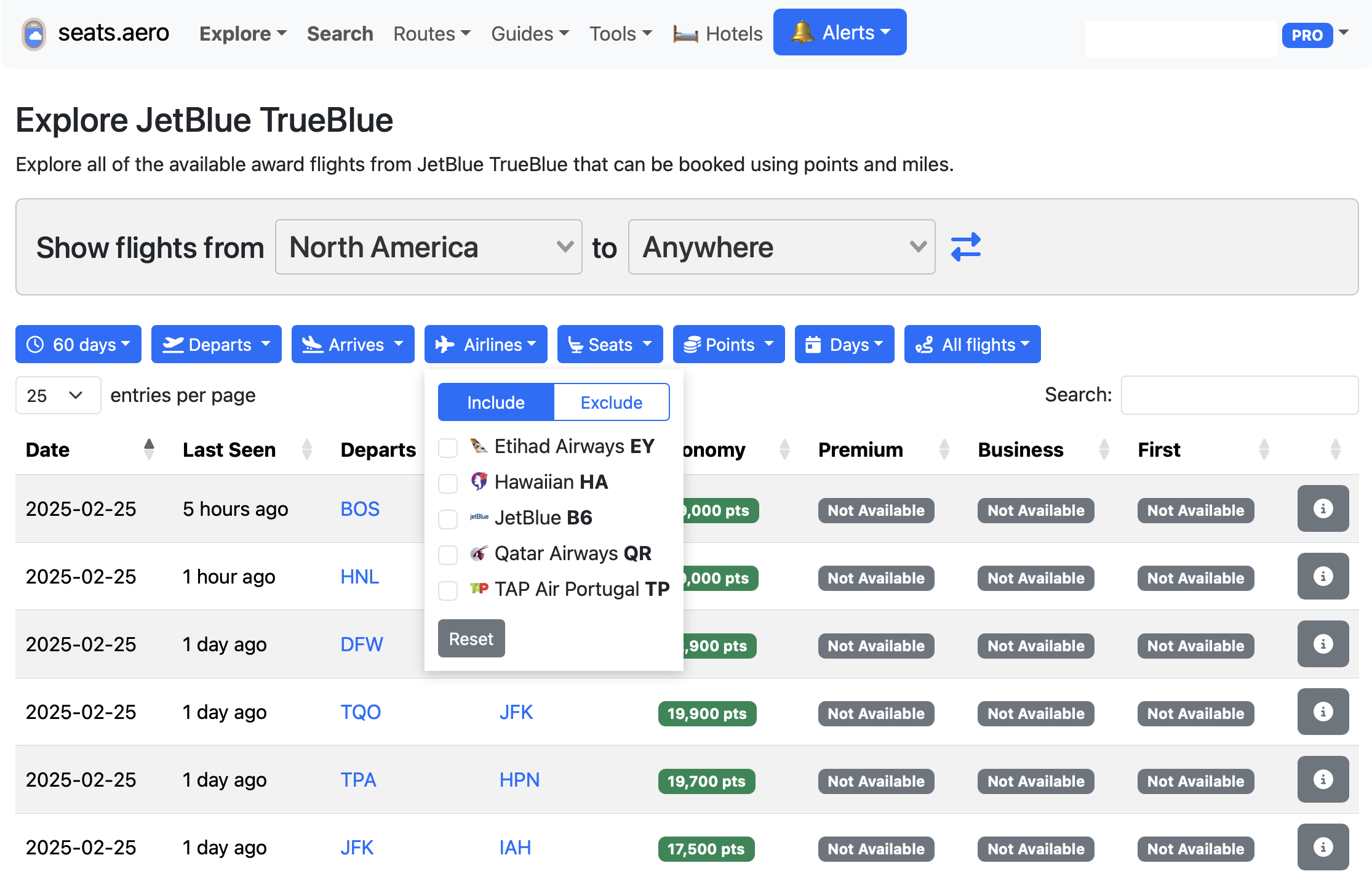Open info for the JFK to IAH row
1372x879 pixels.
(1323, 847)
